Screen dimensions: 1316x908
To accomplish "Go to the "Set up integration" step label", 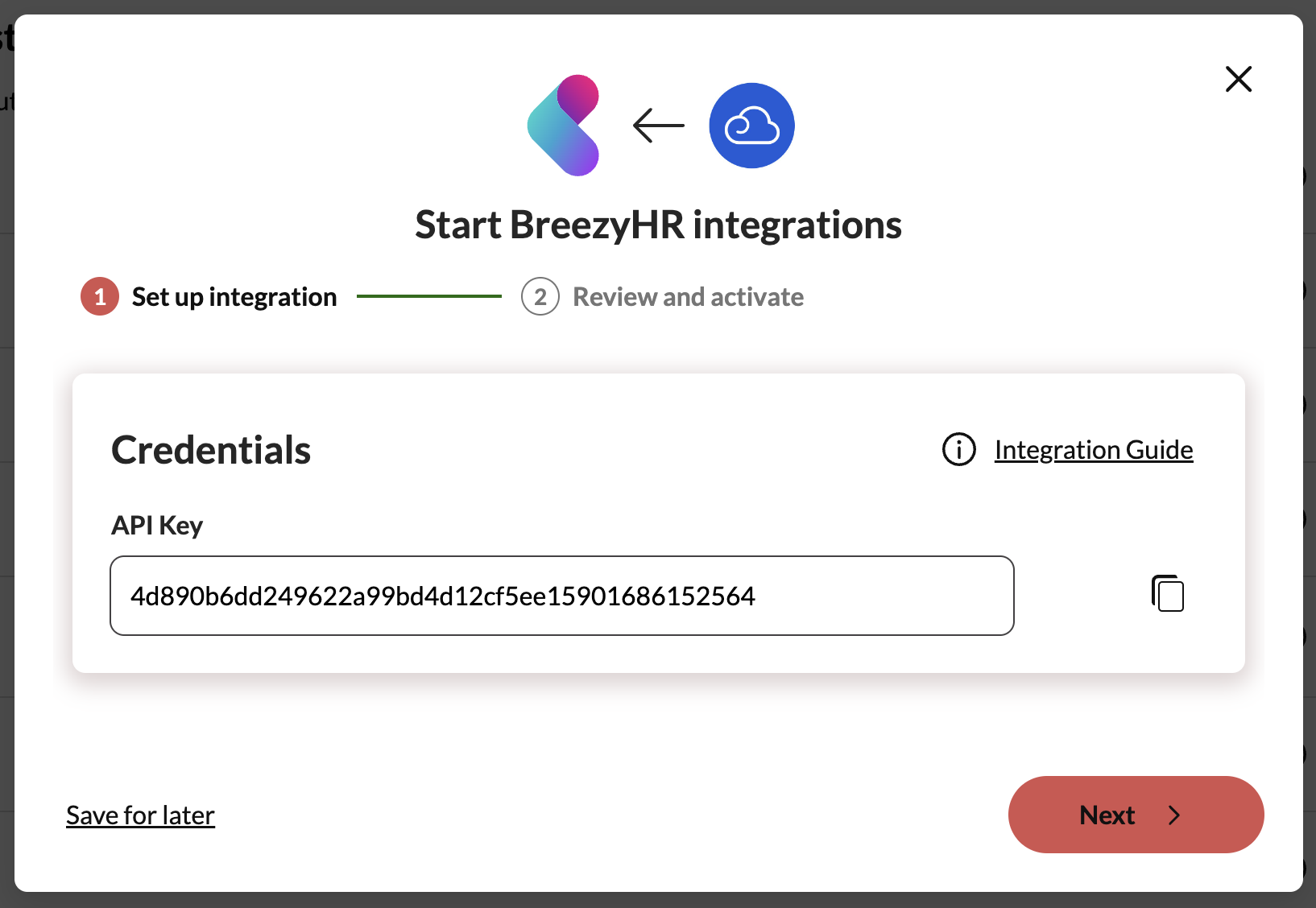I will tap(234, 297).
